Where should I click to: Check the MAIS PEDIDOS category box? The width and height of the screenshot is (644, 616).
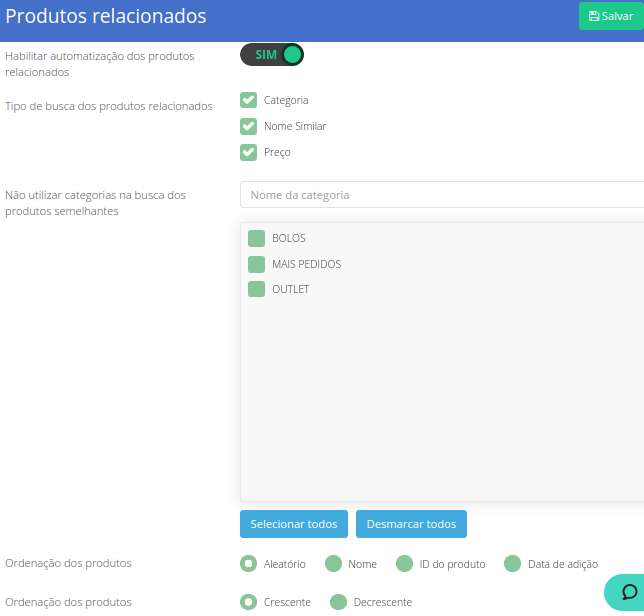coord(256,264)
